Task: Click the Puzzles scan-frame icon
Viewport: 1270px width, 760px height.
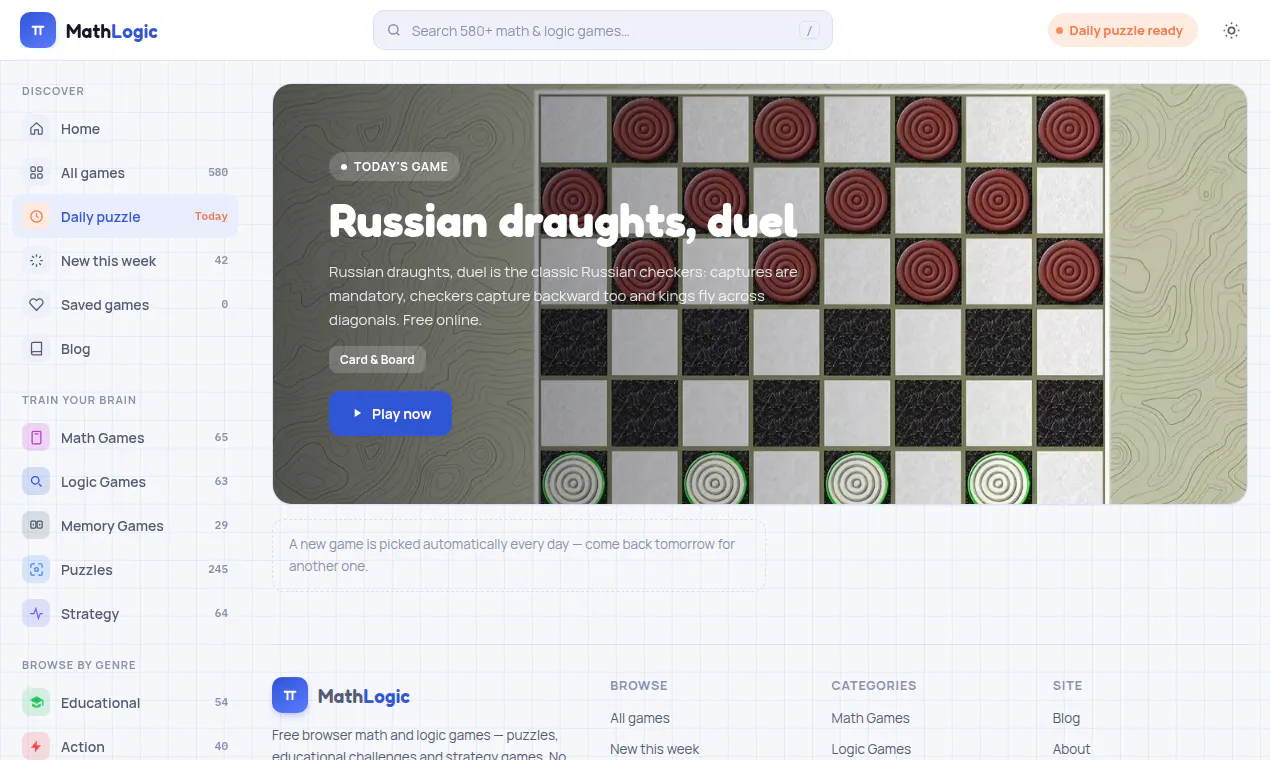Action: click(x=37, y=570)
